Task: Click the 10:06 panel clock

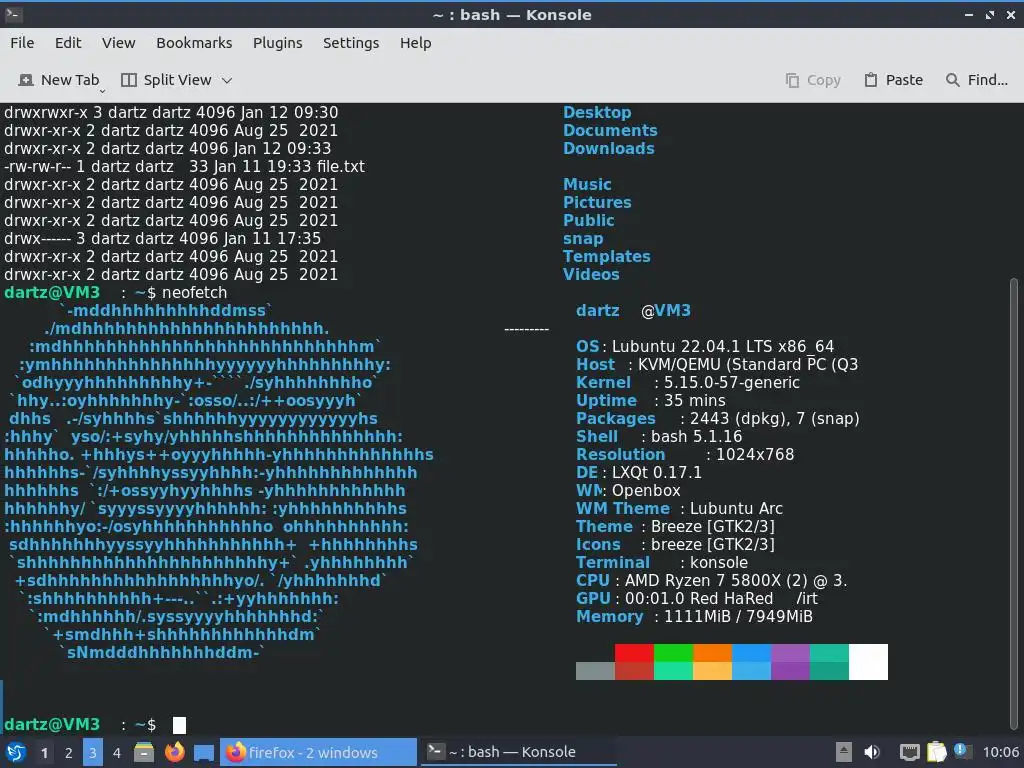Action: [x=1000, y=752]
